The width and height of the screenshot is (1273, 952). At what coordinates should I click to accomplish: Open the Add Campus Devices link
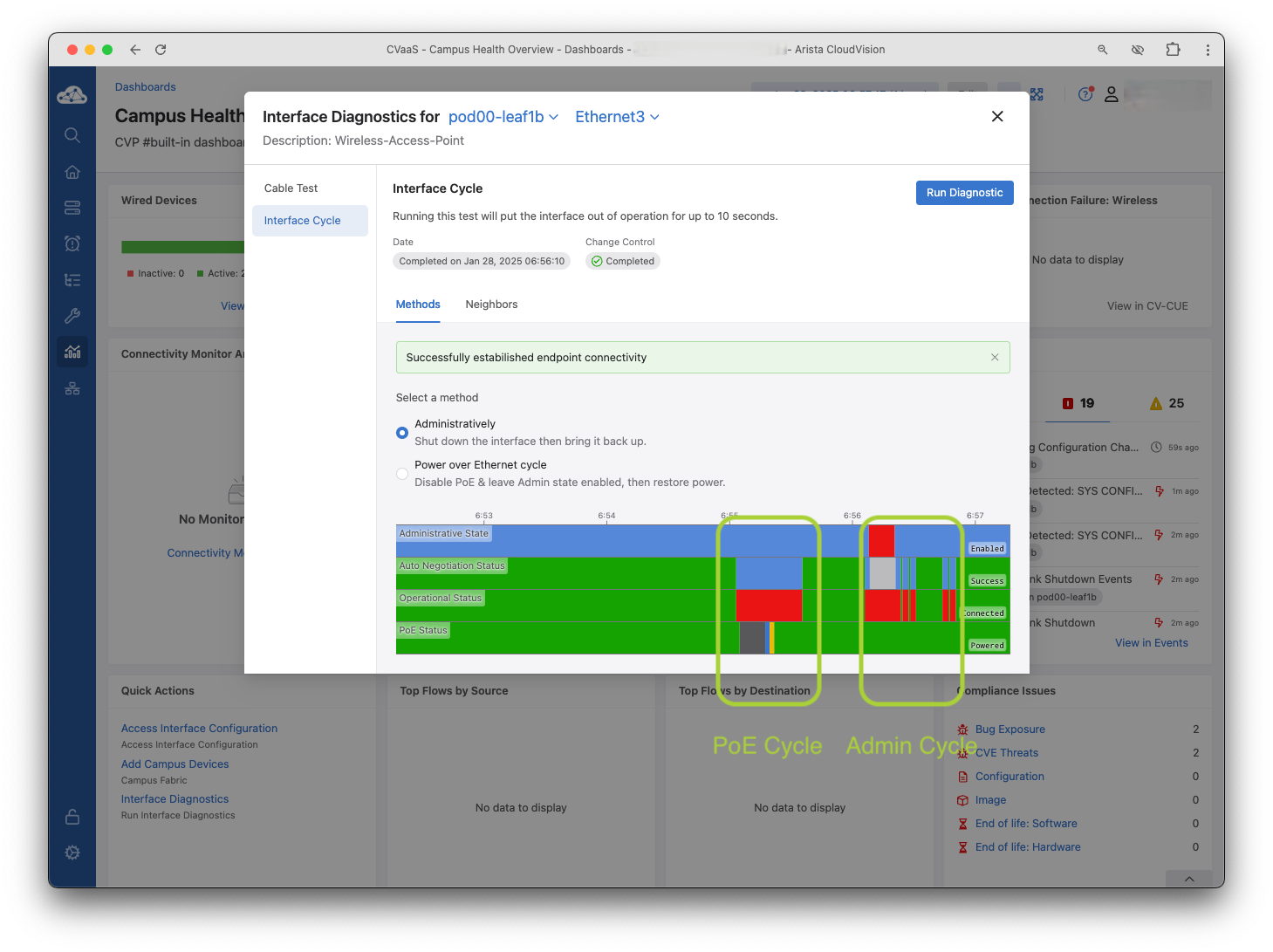point(175,764)
